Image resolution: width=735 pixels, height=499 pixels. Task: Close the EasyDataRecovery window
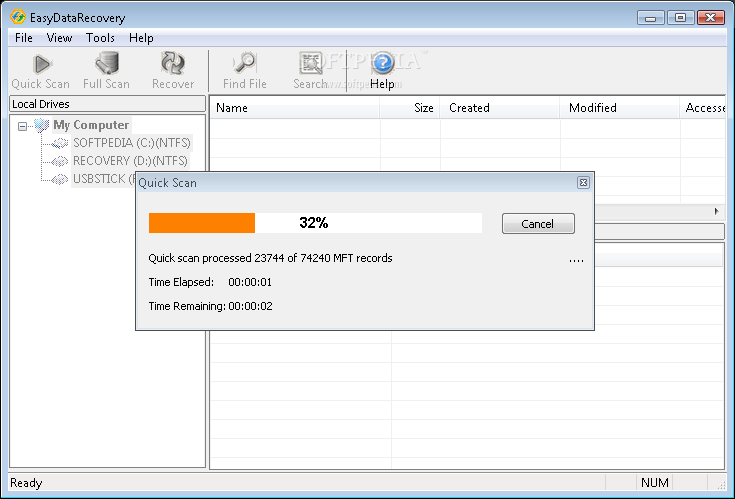point(711,18)
